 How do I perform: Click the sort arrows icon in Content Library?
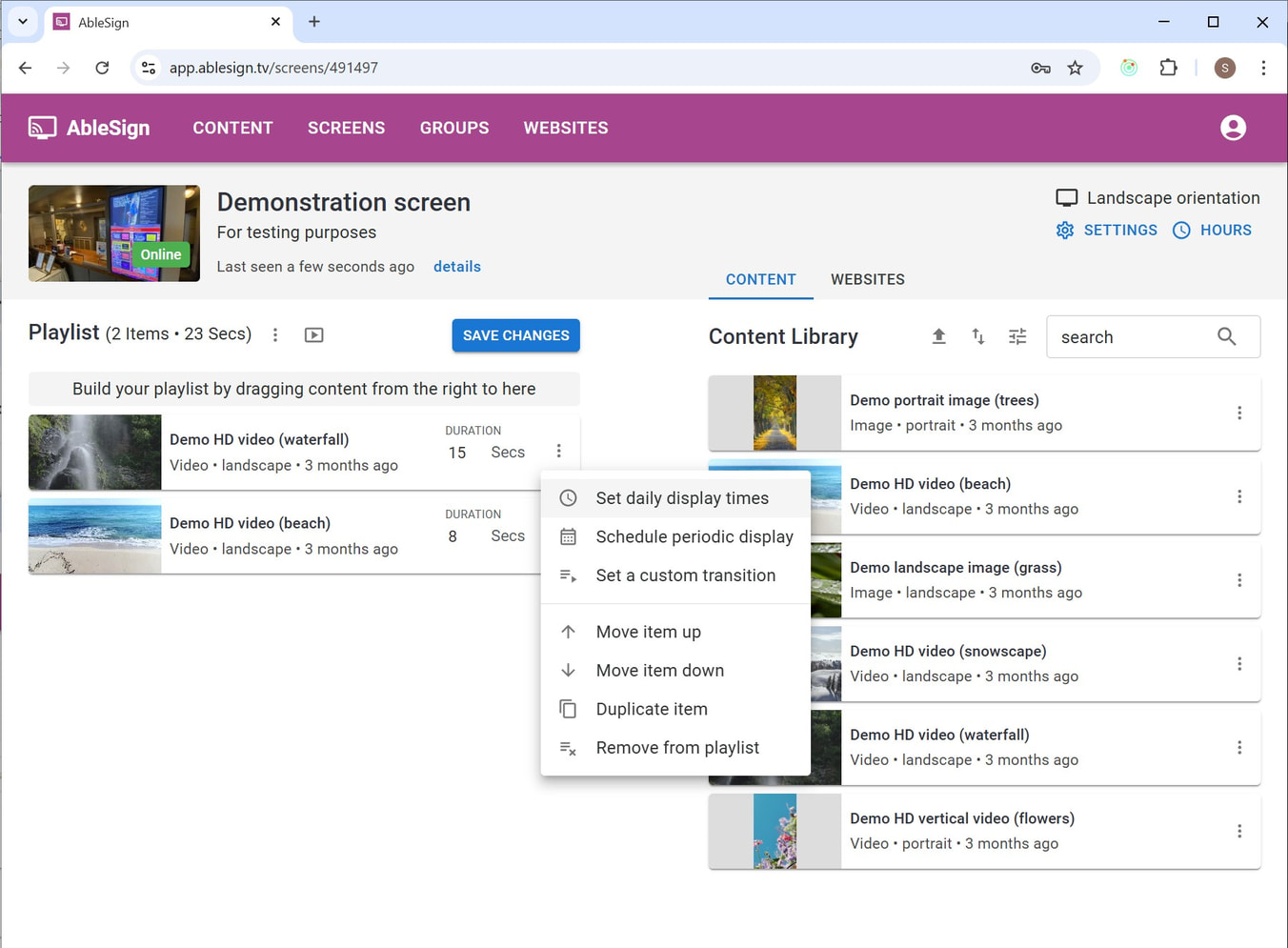click(978, 336)
